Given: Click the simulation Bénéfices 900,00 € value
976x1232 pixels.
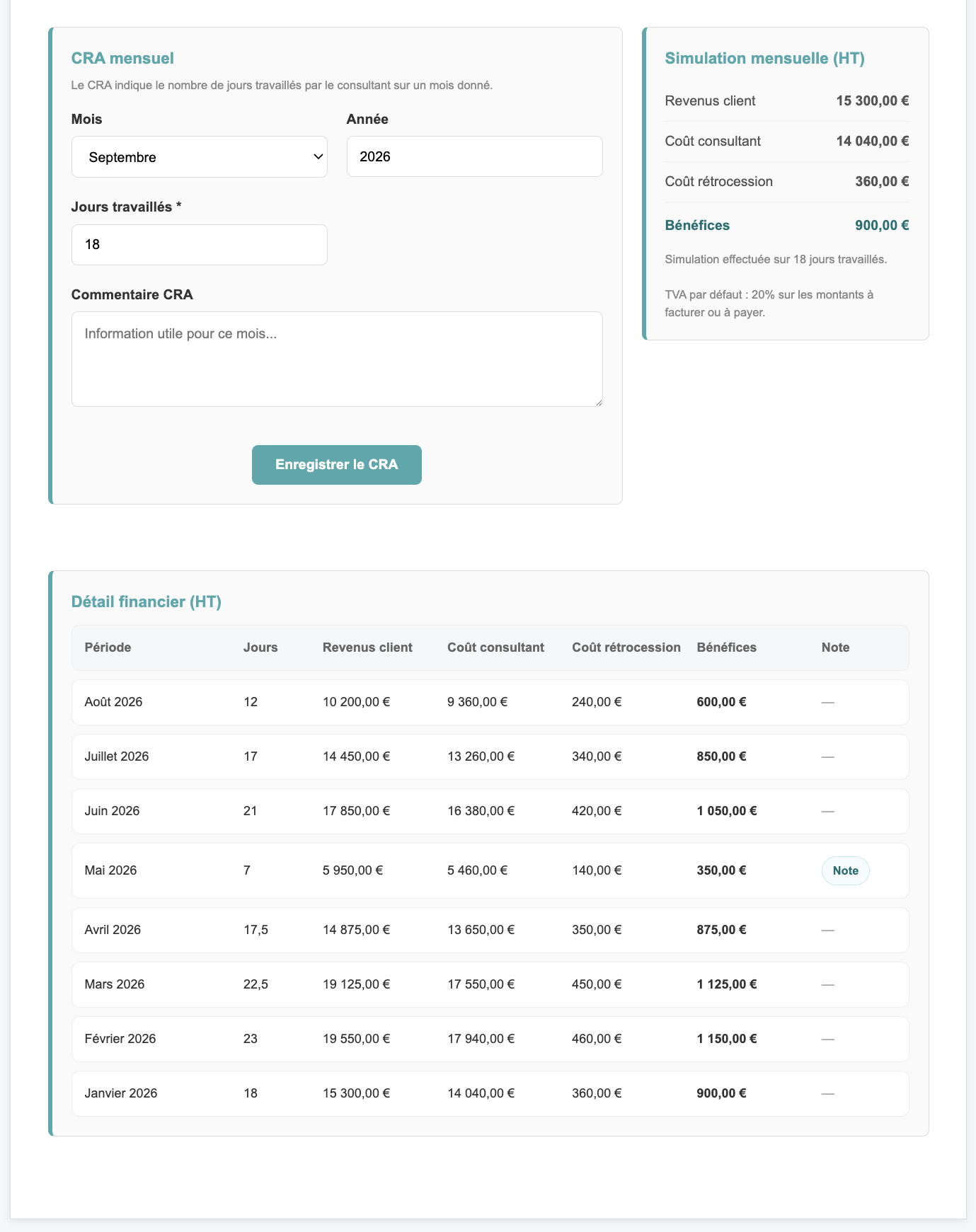Looking at the screenshot, I should tap(882, 226).
